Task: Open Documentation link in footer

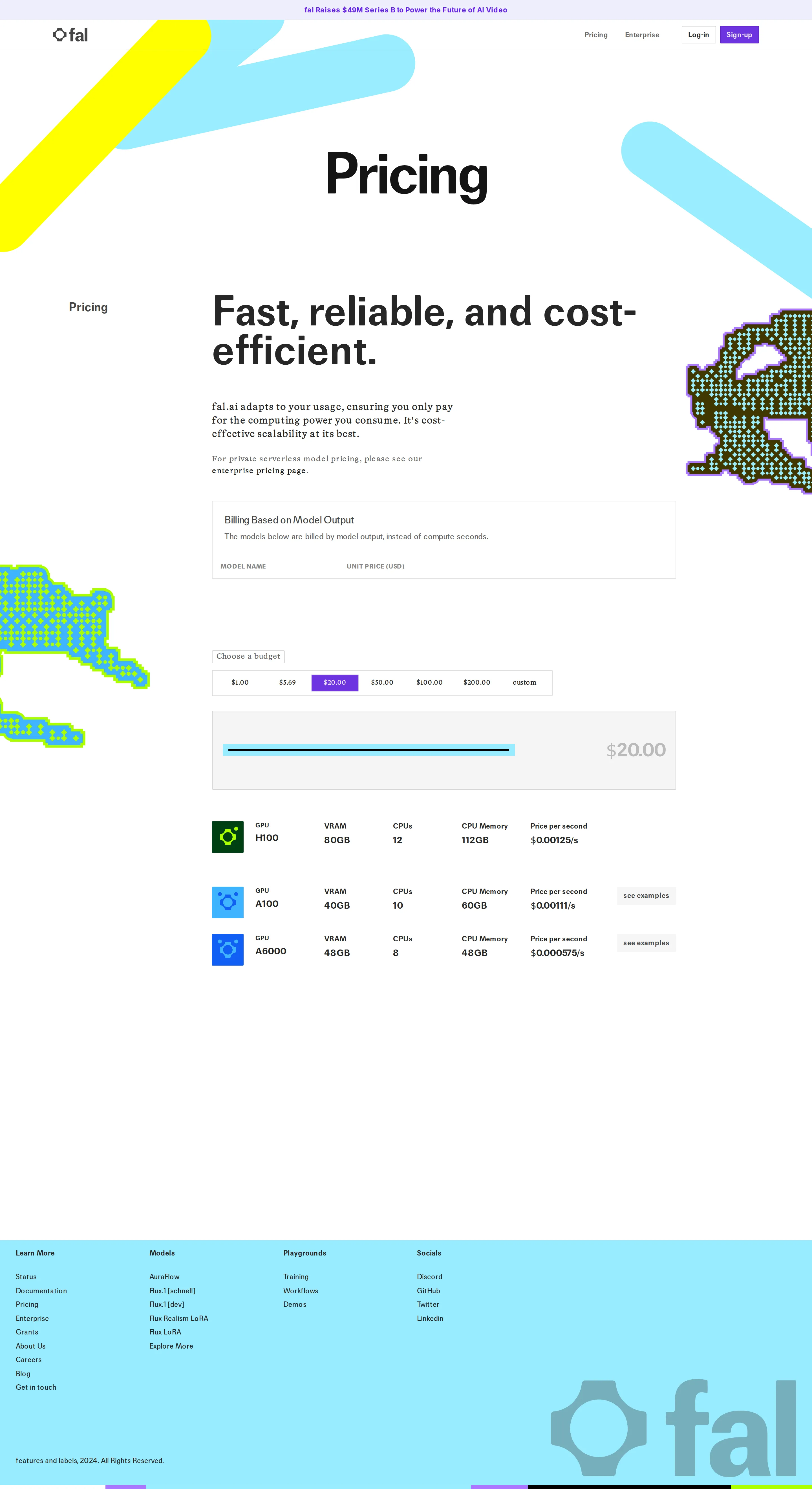Action: coord(41,1291)
